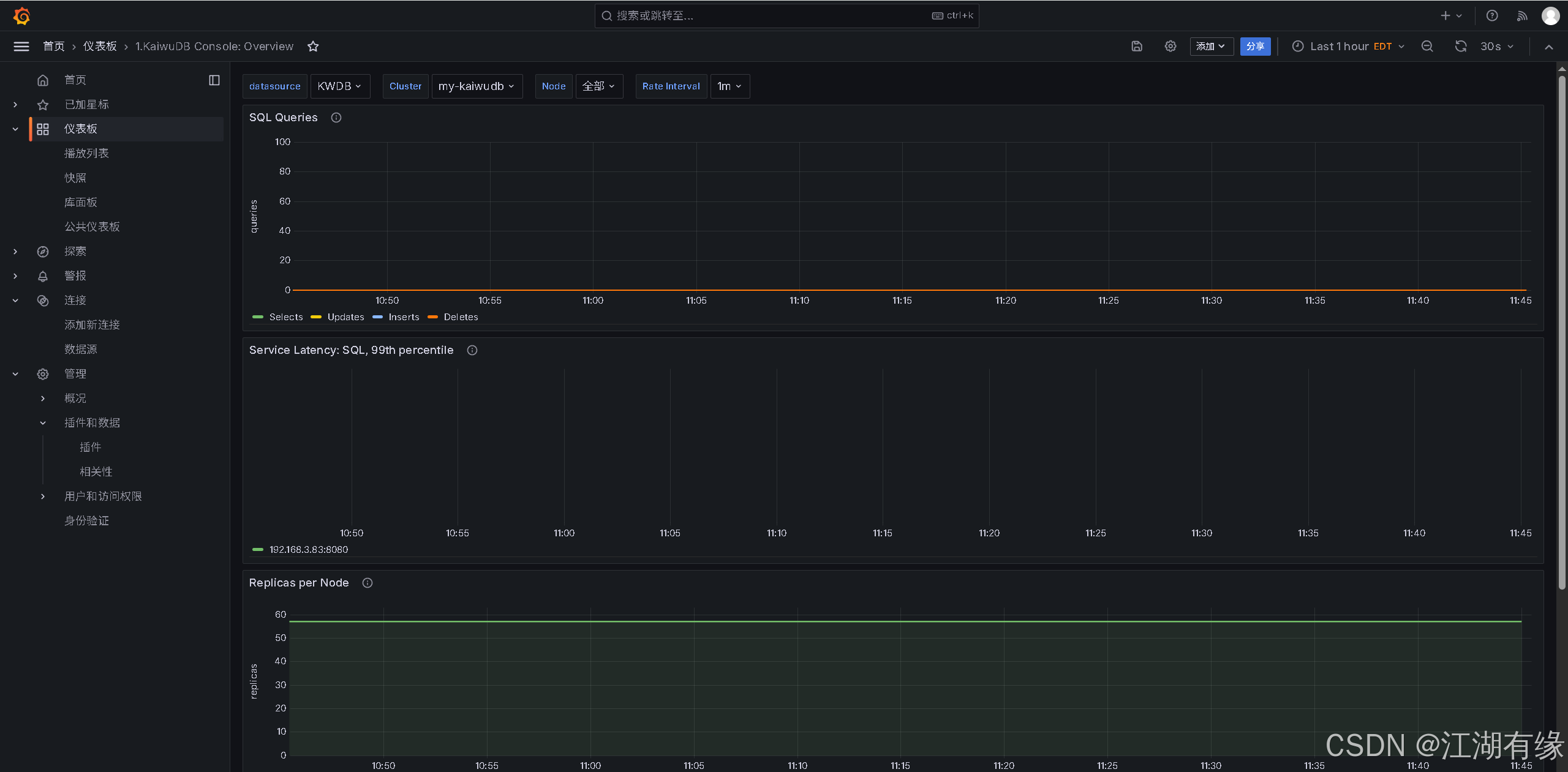Open 添加新连接 in the sidebar
This screenshot has height=772, width=1568.
tap(92, 325)
